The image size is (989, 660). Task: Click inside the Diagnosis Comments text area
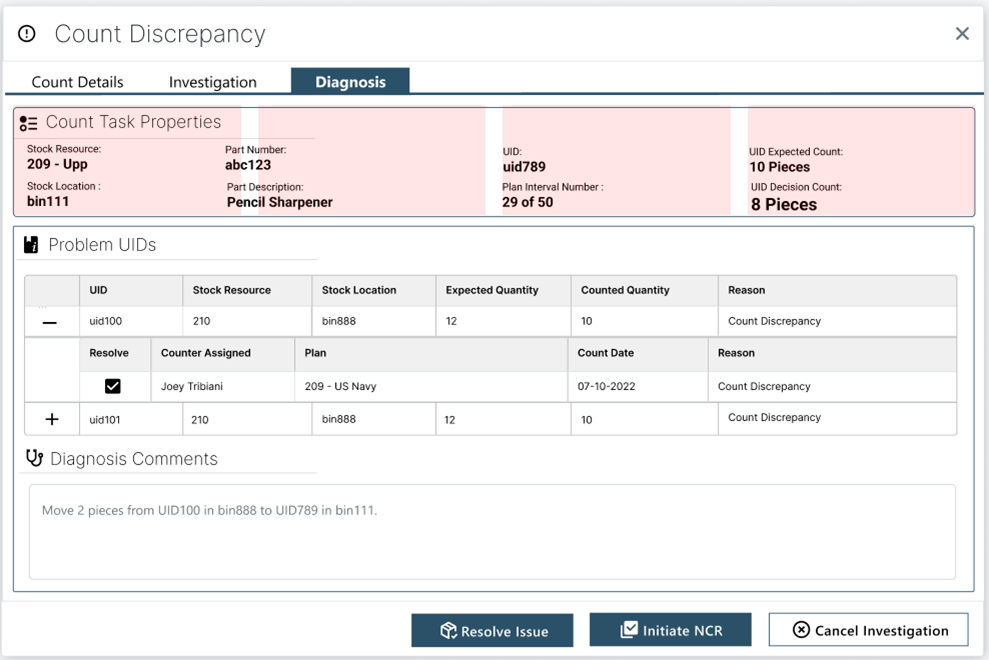click(490, 530)
